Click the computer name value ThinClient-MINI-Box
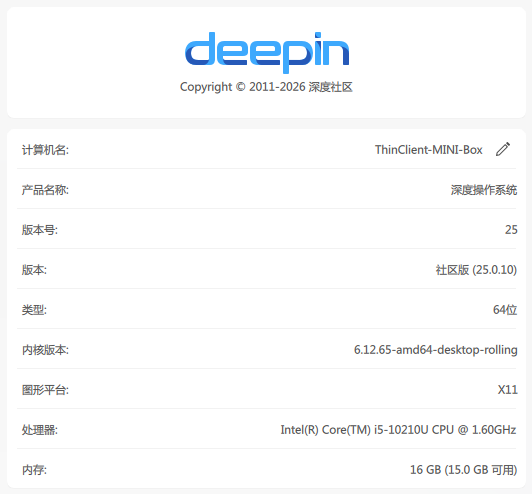Image resolution: width=532 pixels, height=494 pixels. (x=429, y=150)
